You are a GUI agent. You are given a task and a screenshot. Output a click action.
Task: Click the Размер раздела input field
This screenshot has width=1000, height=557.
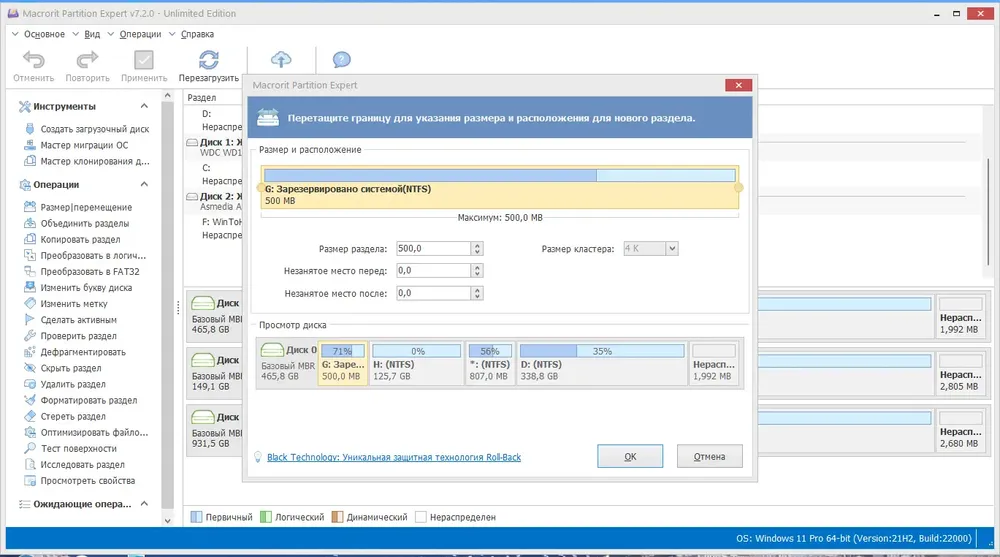434,249
